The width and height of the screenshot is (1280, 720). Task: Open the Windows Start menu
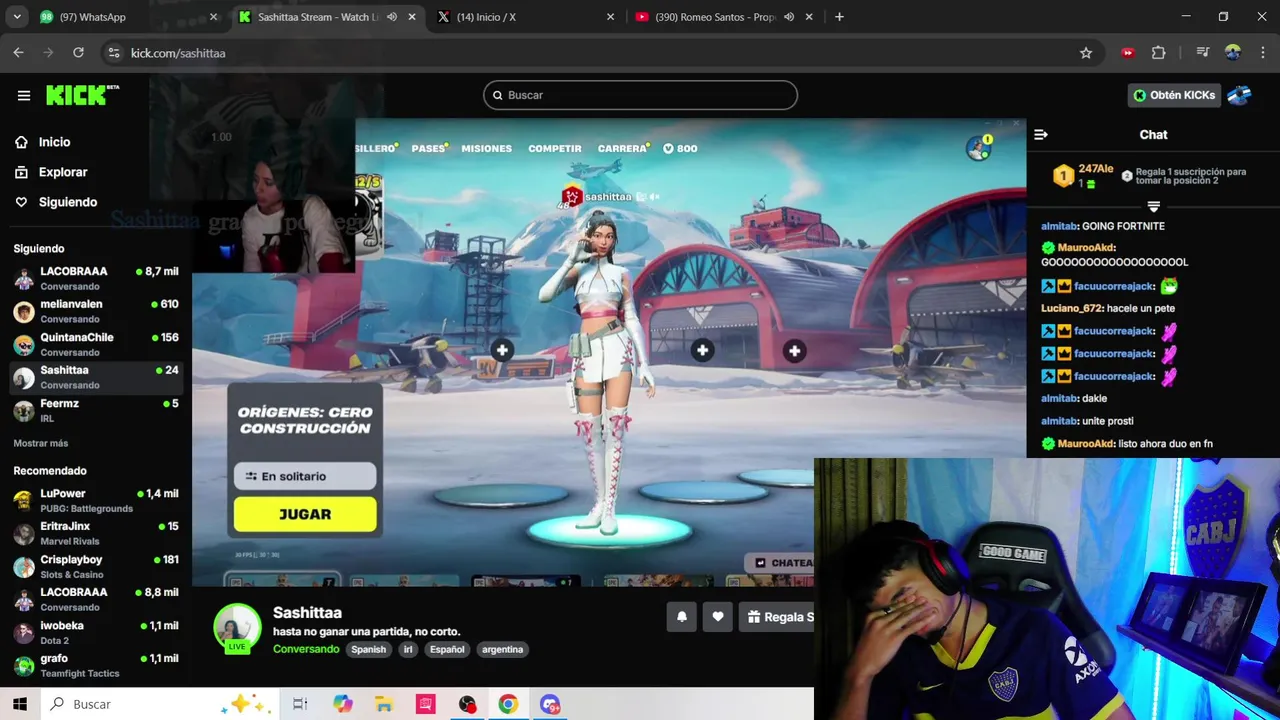click(20, 704)
